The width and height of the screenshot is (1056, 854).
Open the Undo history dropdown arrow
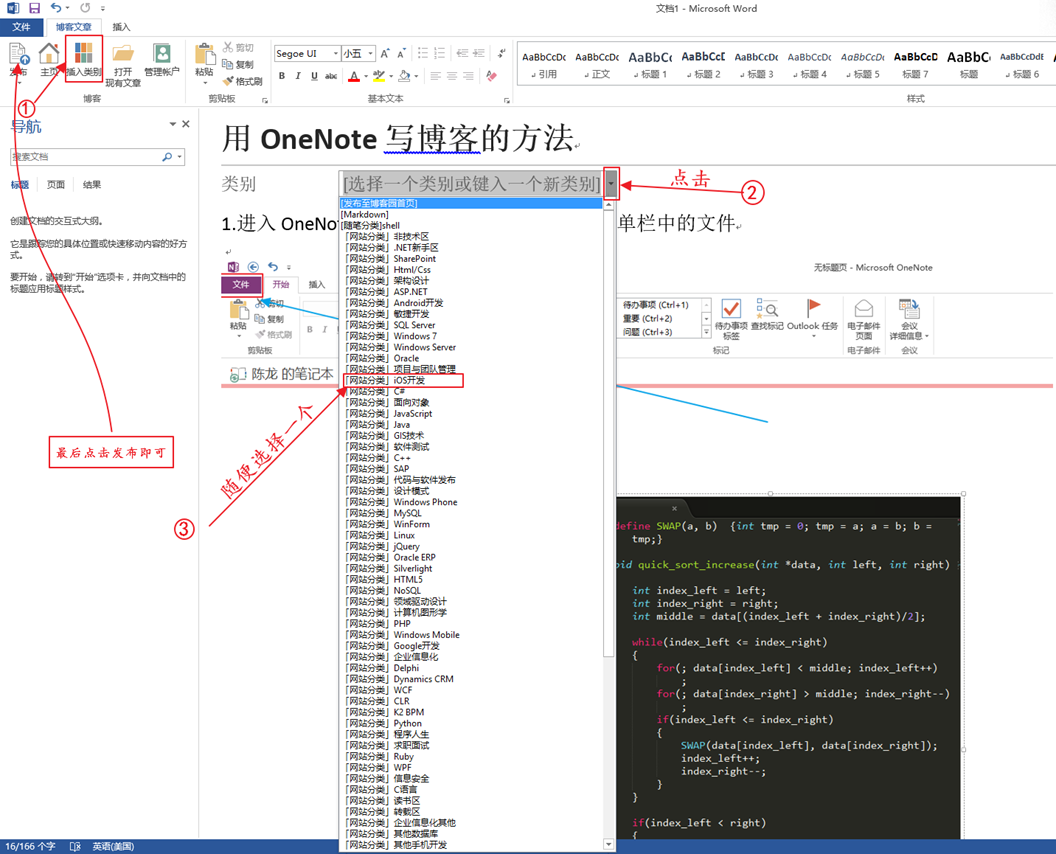coord(67,8)
